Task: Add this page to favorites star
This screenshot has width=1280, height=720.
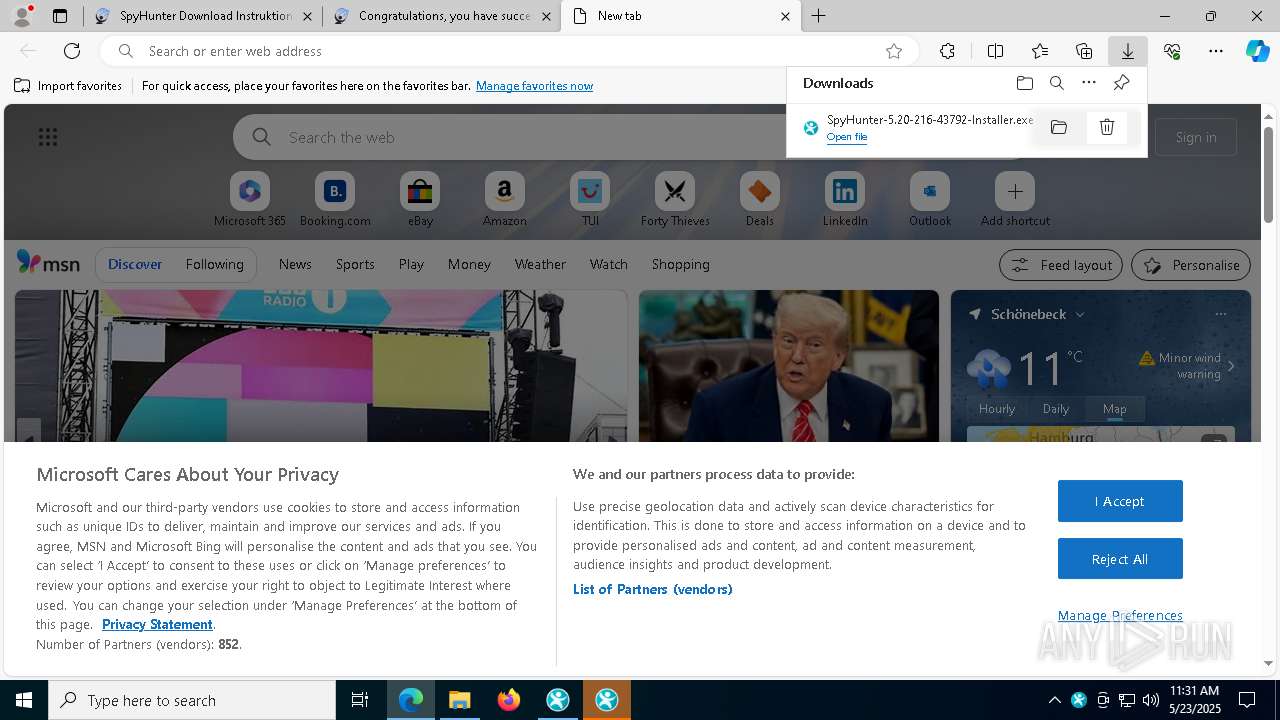Action: tap(894, 51)
